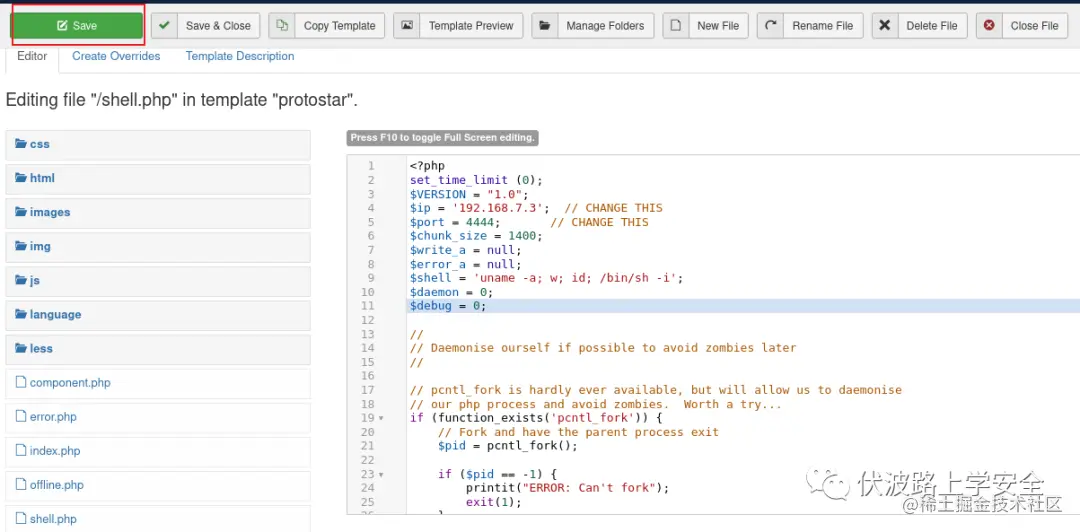Switch to the Create Overrides tab
Image resolution: width=1080 pixels, height=532 pixels.
point(116,57)
